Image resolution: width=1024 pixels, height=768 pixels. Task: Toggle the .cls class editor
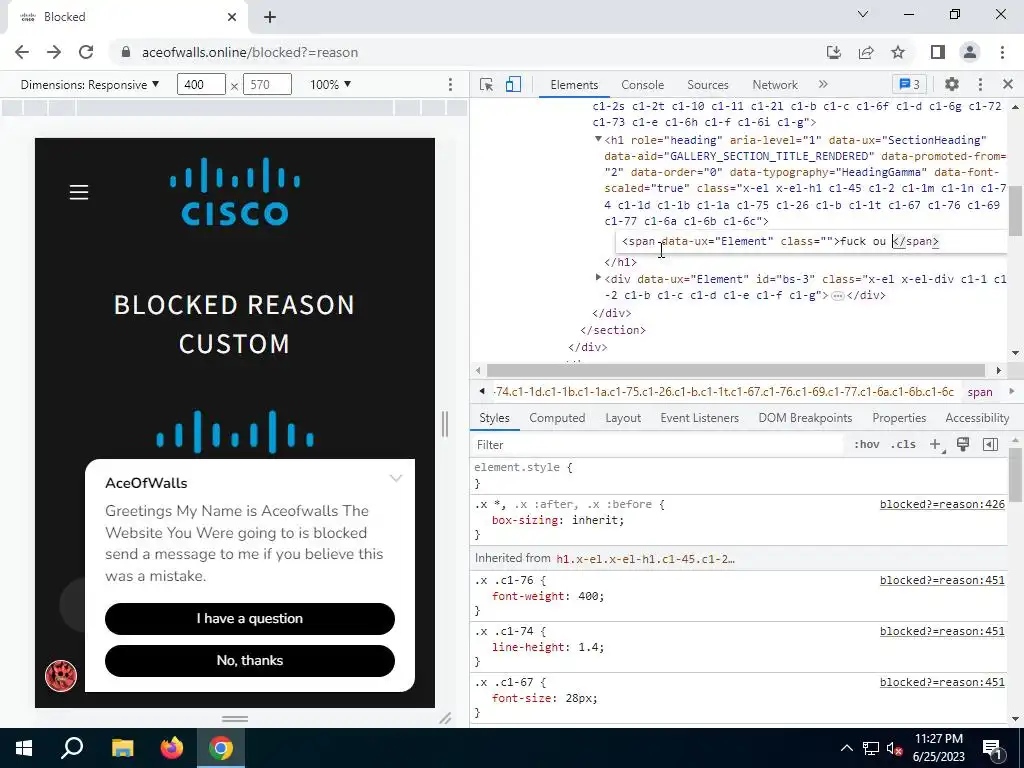coord(903,444)
